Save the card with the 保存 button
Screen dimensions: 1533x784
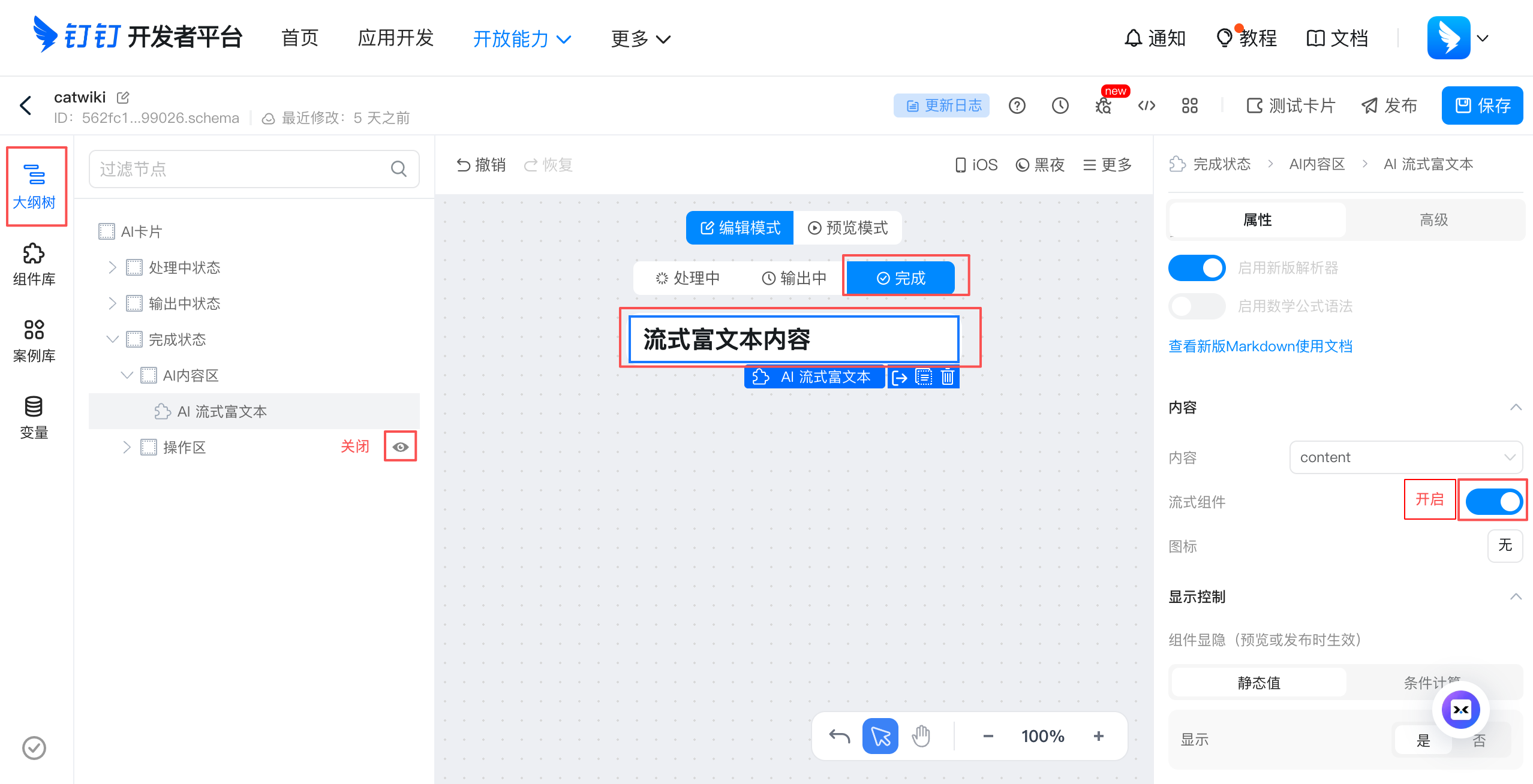pyautogui.click(x=1483, y=105)
